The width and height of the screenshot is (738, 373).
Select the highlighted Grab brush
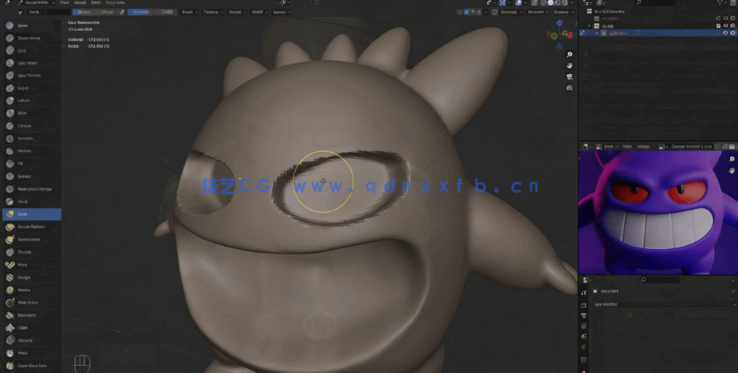tap(31, 214)
